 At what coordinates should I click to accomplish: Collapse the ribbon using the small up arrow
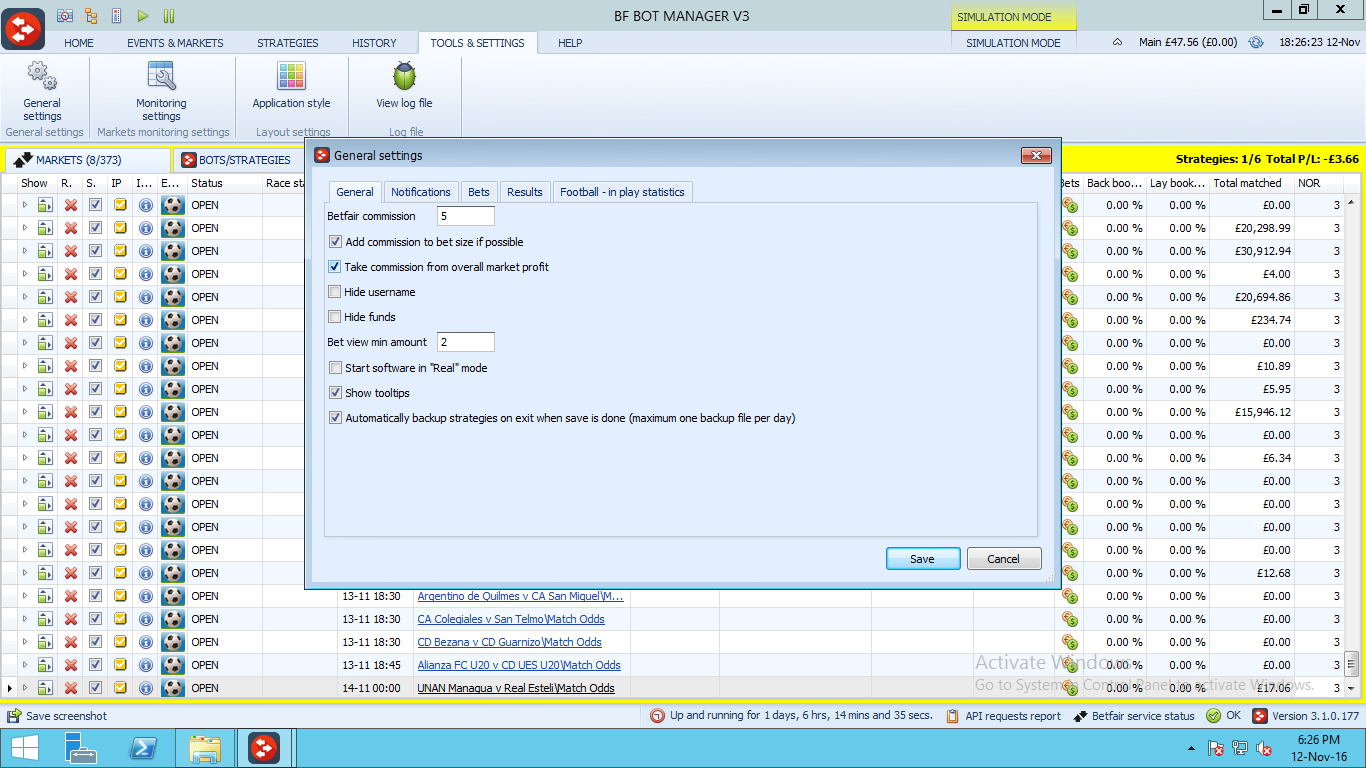[1117, 43]
